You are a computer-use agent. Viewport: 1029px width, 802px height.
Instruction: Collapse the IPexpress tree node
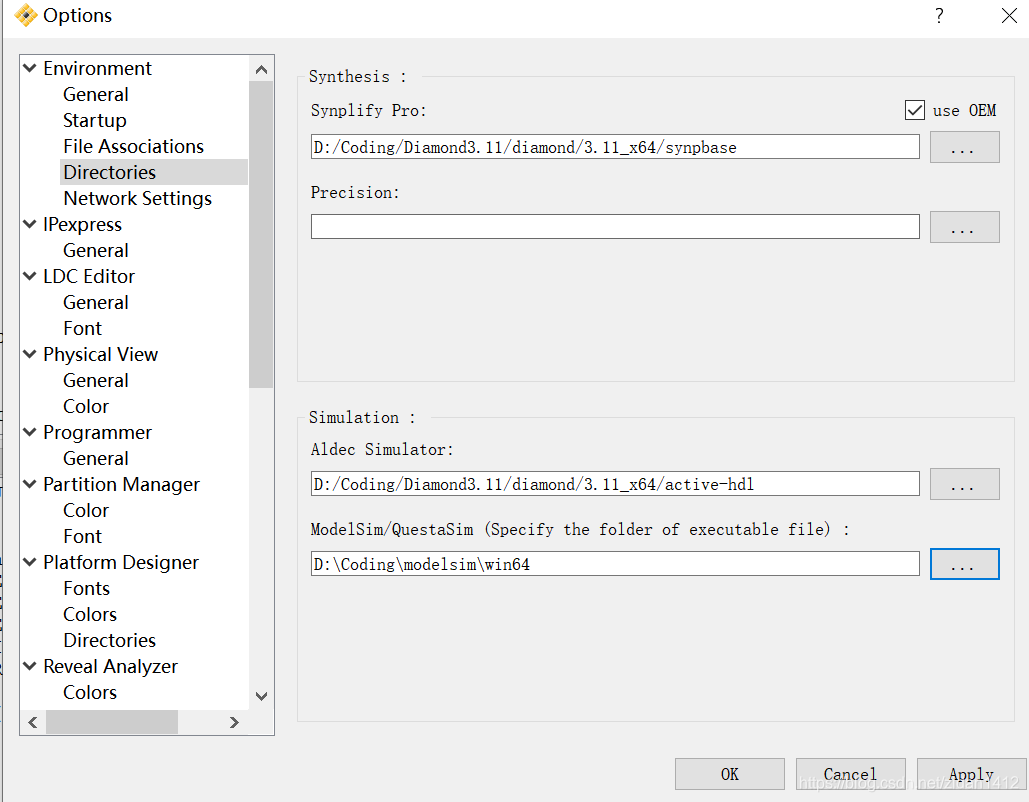(30, 224)
